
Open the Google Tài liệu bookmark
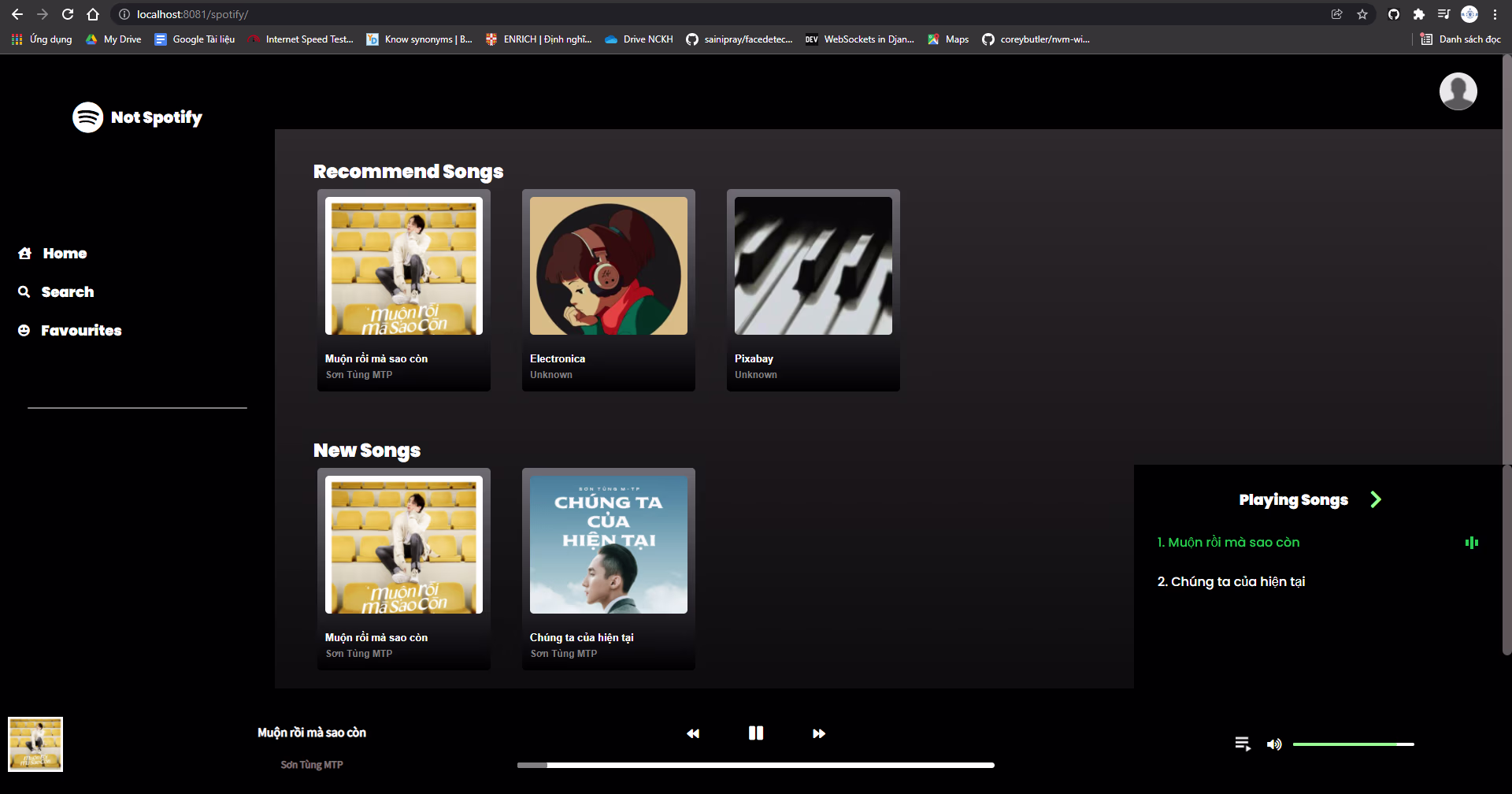pyautogui.click(x=195, y=39)
